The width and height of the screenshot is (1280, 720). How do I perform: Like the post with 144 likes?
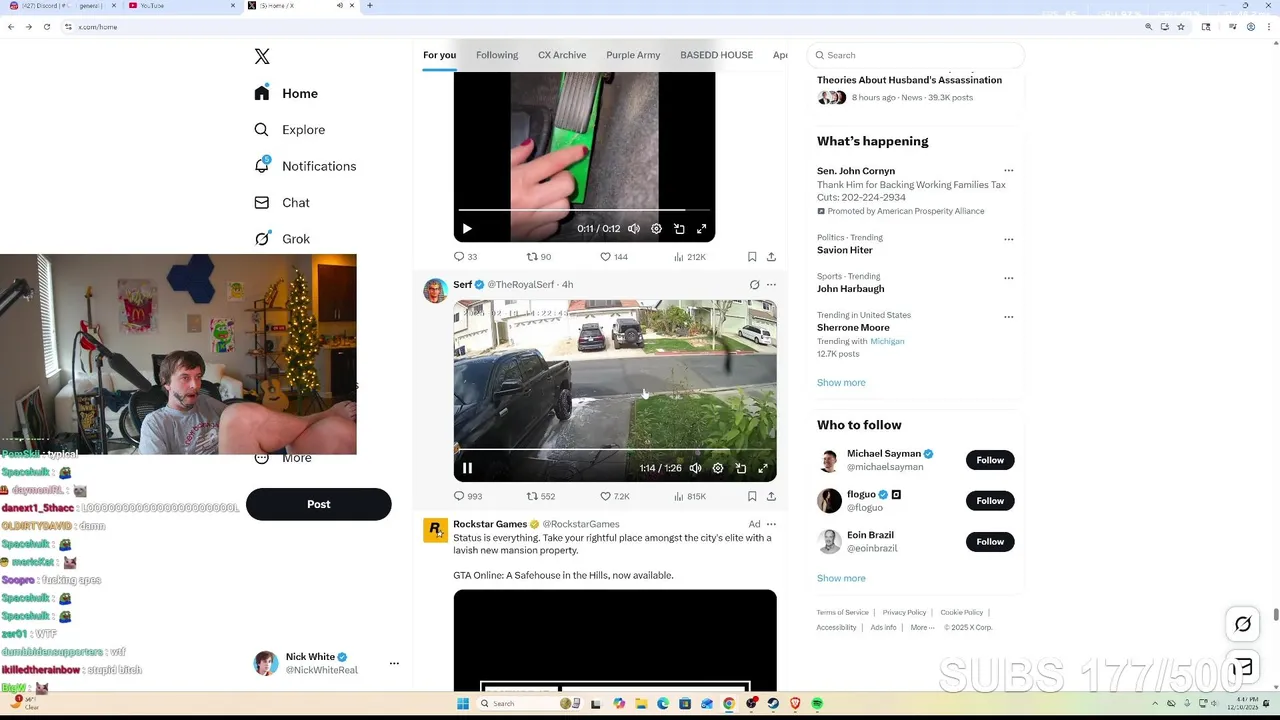[x=614, y=257]
